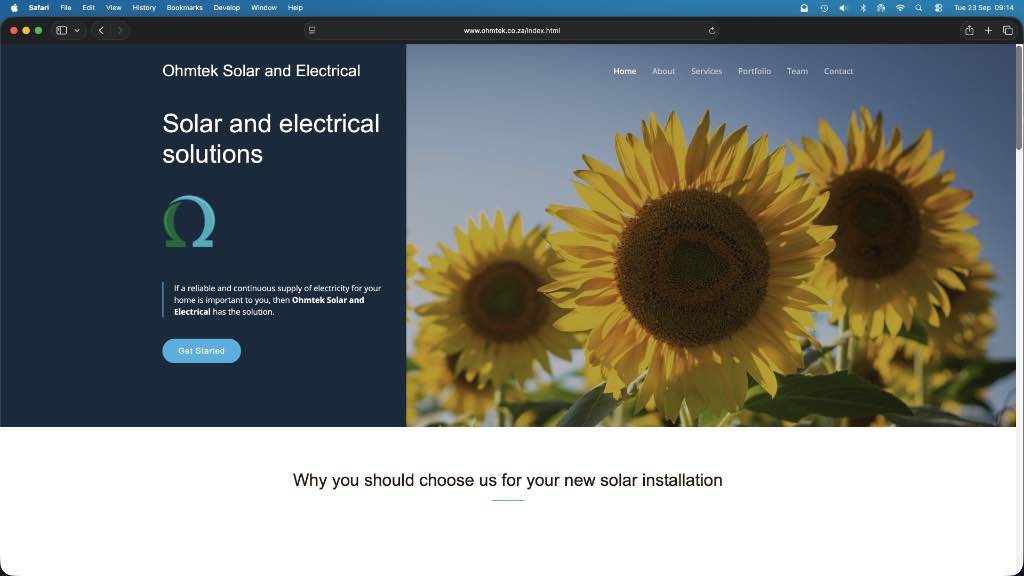
Task: Open the Develop menu
Action: [x=226, y=7]
